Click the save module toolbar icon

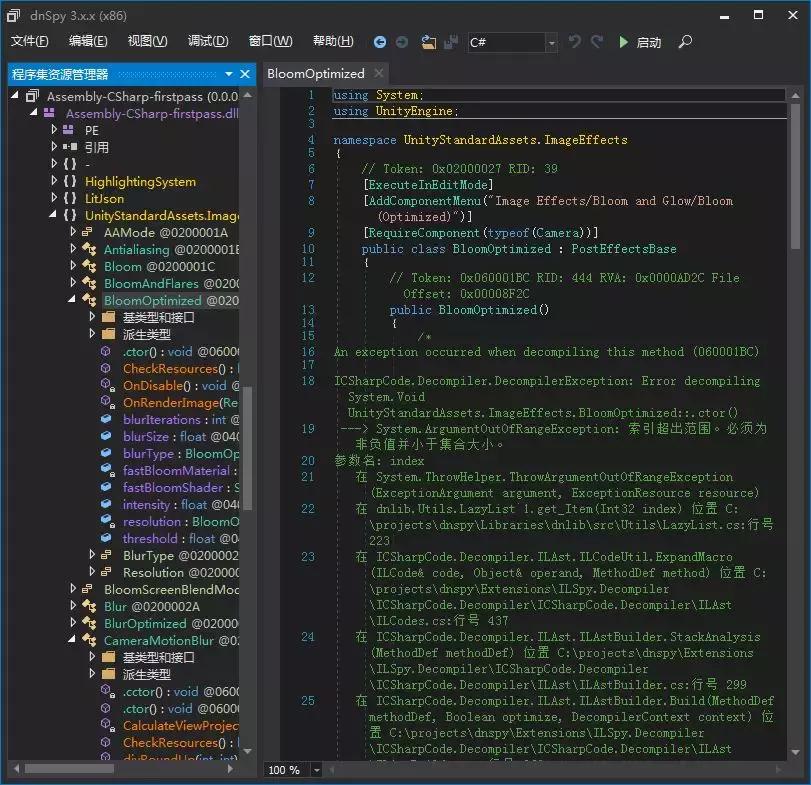(x=450, y=42)
